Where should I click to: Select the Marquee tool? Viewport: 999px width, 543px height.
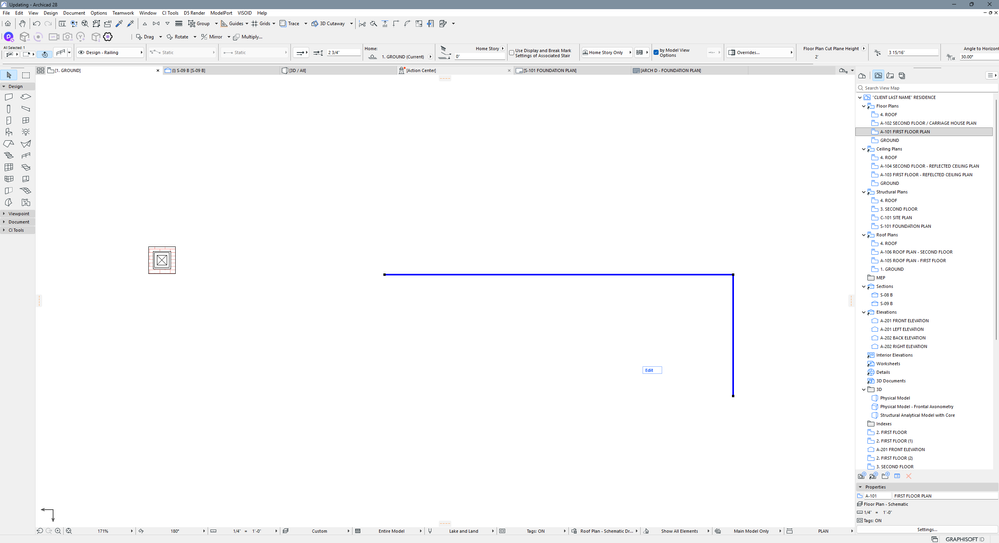click(x=26, y=75)
